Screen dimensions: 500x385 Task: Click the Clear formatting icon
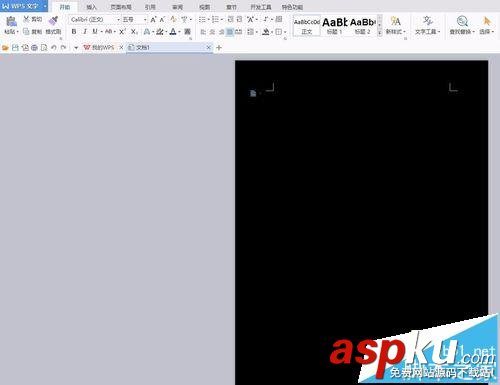coord(173,19)
